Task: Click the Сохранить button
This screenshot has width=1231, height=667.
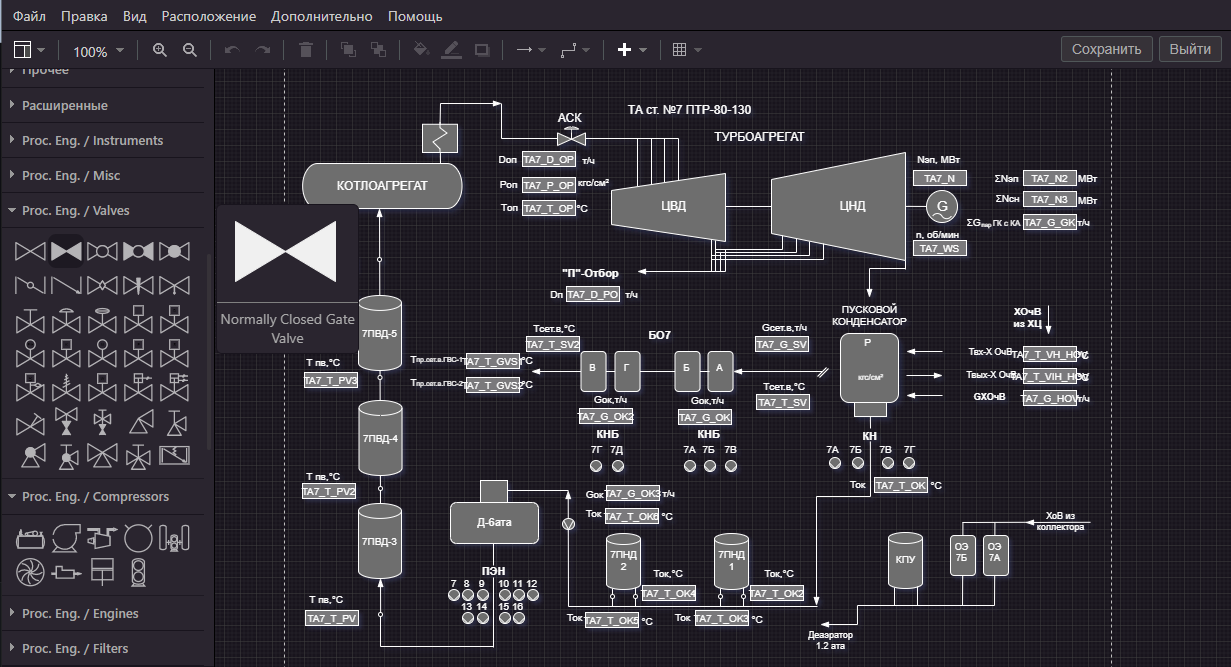Action: [x=1105, y=49]
